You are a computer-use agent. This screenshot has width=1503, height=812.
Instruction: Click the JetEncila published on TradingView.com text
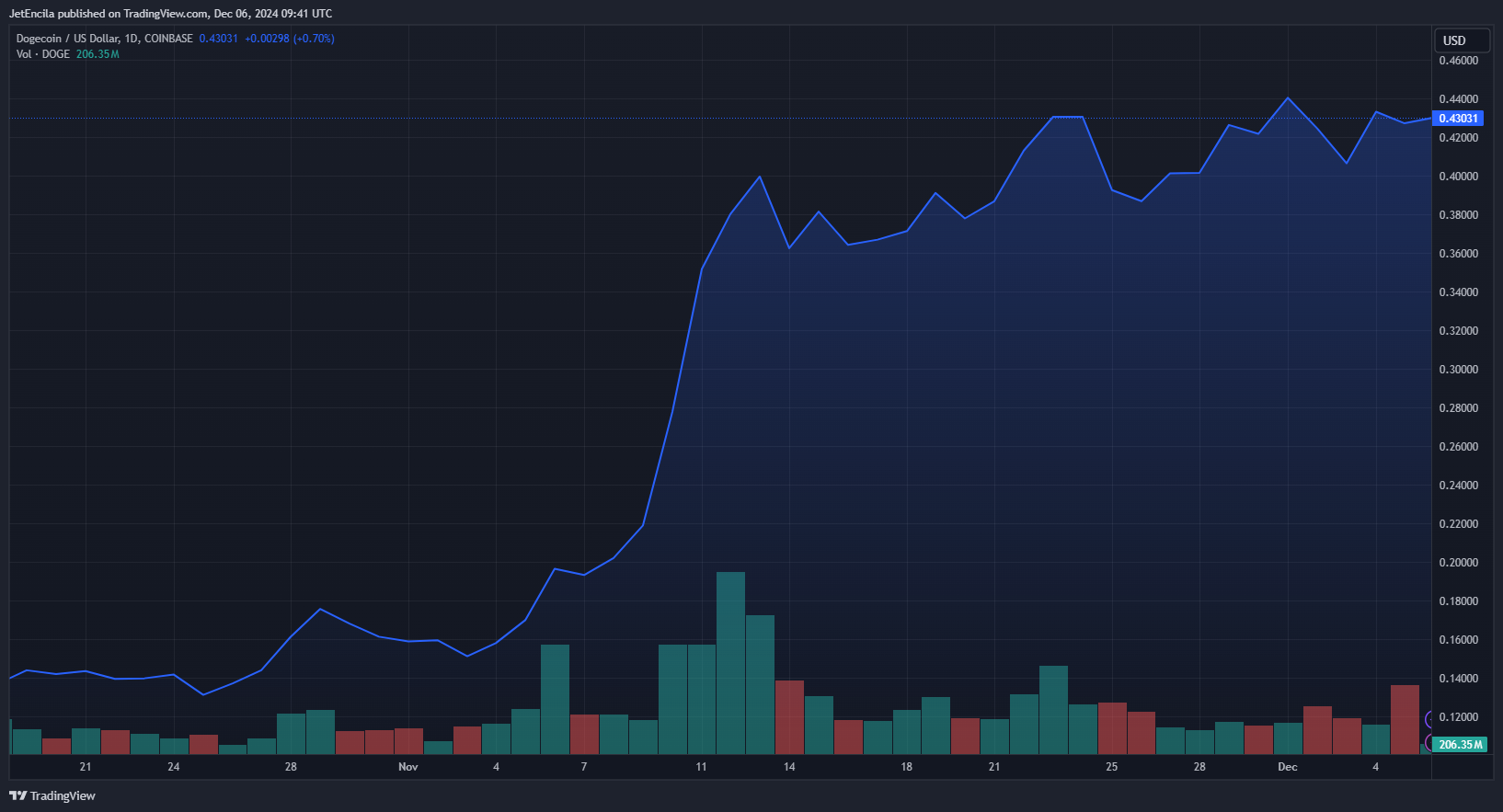pyautogui.click(x=170, y=14)
